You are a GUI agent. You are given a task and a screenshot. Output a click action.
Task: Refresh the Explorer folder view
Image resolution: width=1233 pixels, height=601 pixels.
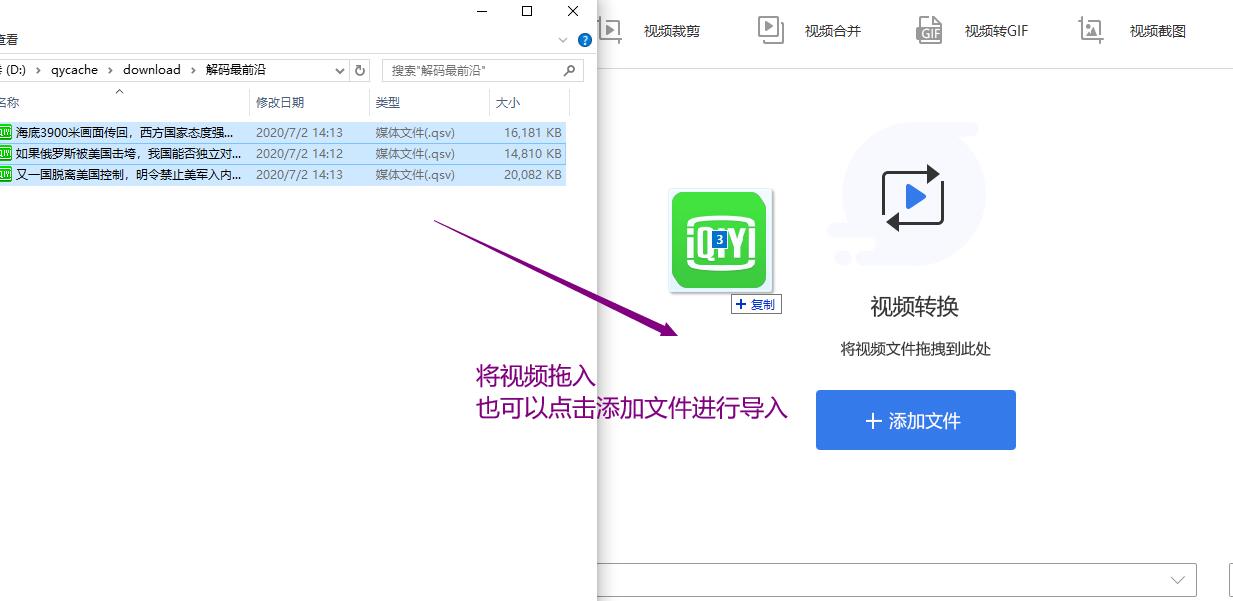pos(361,70)
